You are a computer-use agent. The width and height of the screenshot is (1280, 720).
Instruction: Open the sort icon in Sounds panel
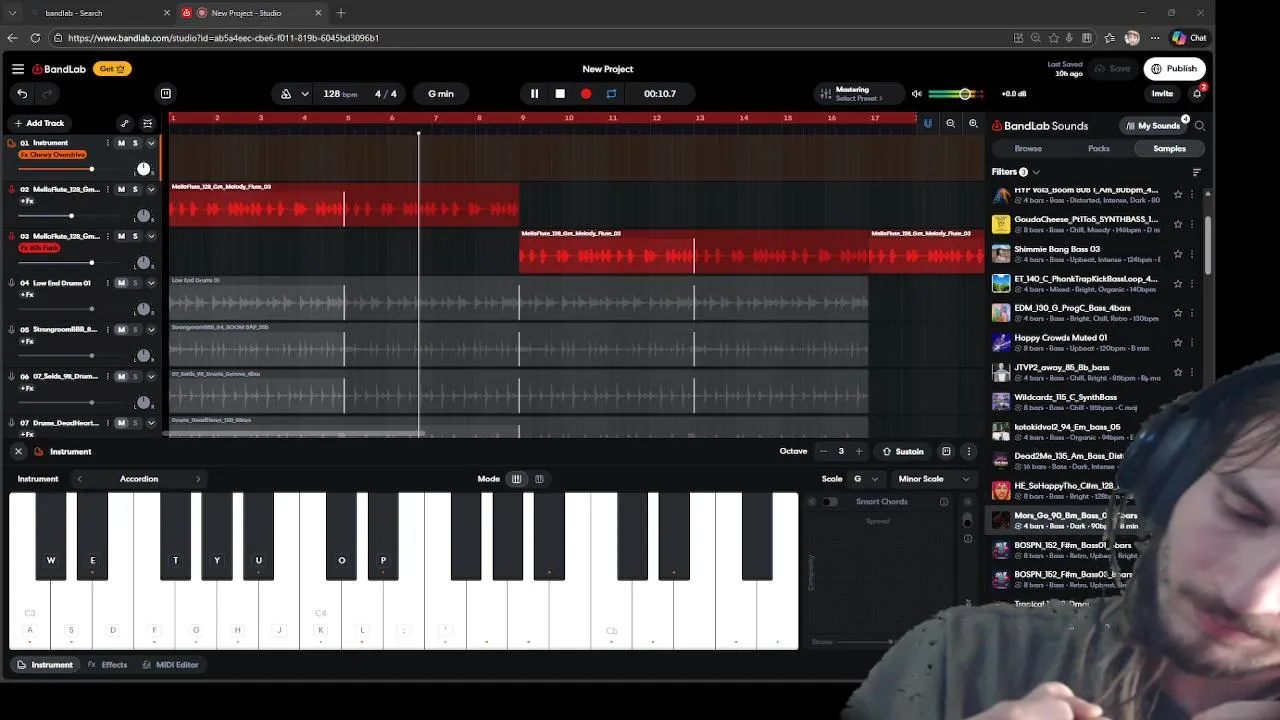(1197, 172)
